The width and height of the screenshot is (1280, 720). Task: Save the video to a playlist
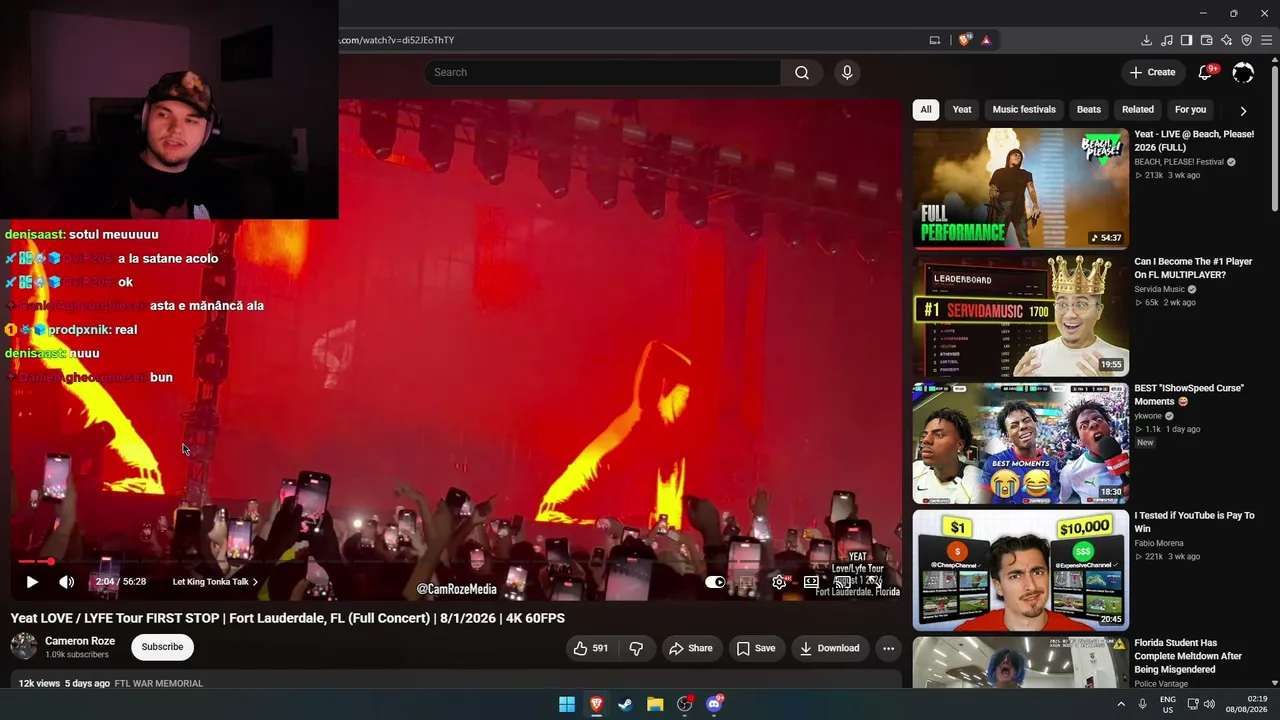pyautogui.click(x=756, y=648)
